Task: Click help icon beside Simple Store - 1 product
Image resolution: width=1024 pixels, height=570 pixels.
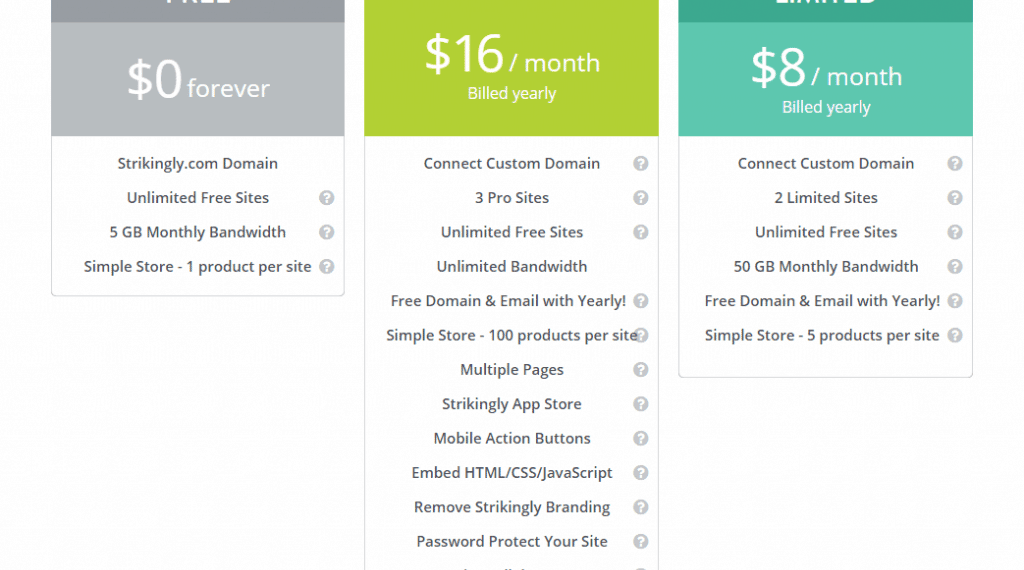Action: tap(326, 267)
